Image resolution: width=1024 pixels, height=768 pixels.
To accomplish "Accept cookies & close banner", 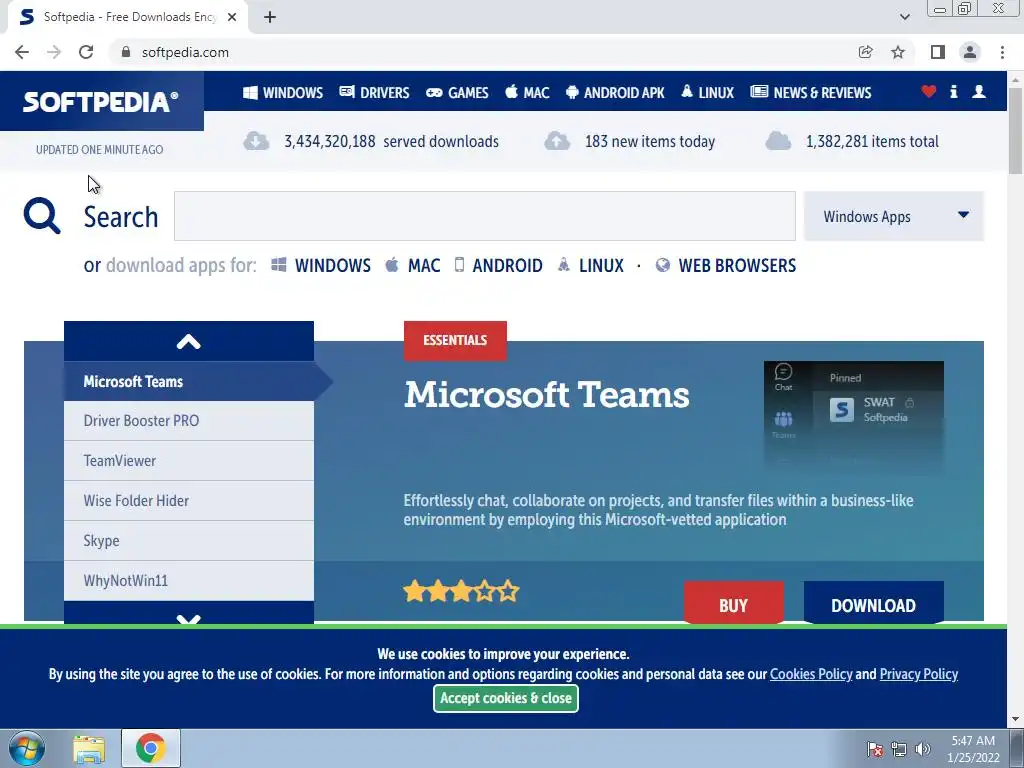I will 505,698.
